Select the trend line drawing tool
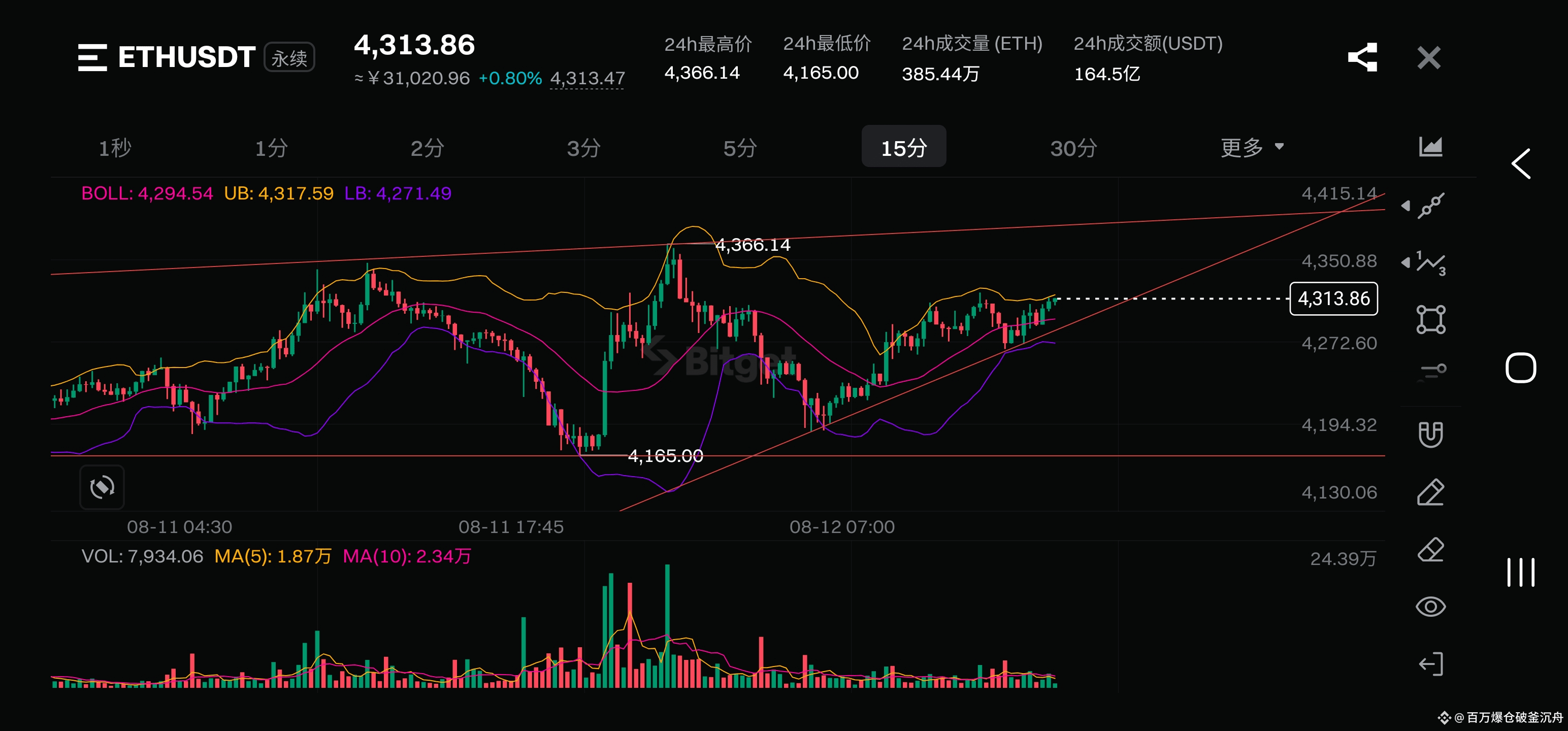 click(1430, 206)
